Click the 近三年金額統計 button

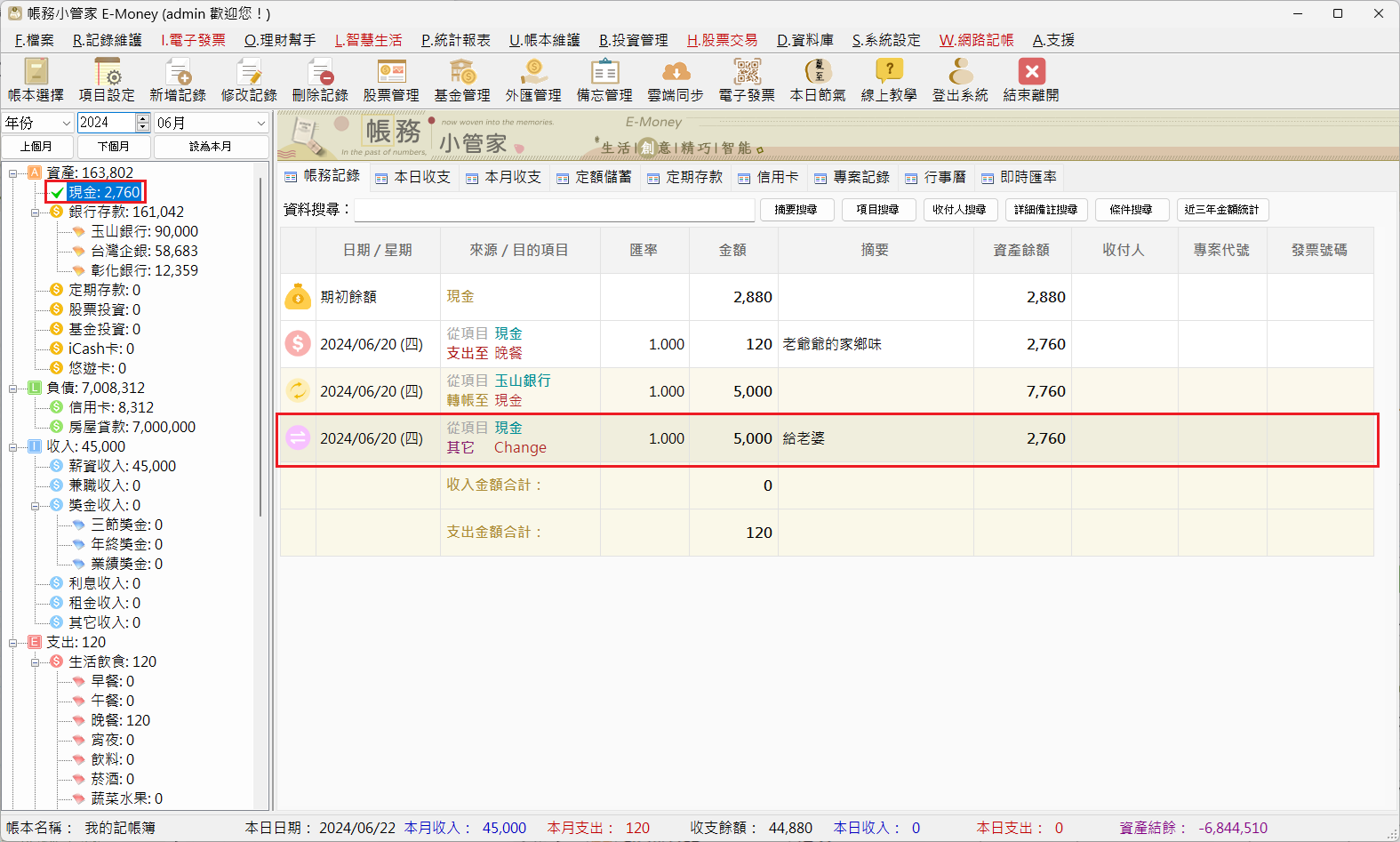(1222, 210)
